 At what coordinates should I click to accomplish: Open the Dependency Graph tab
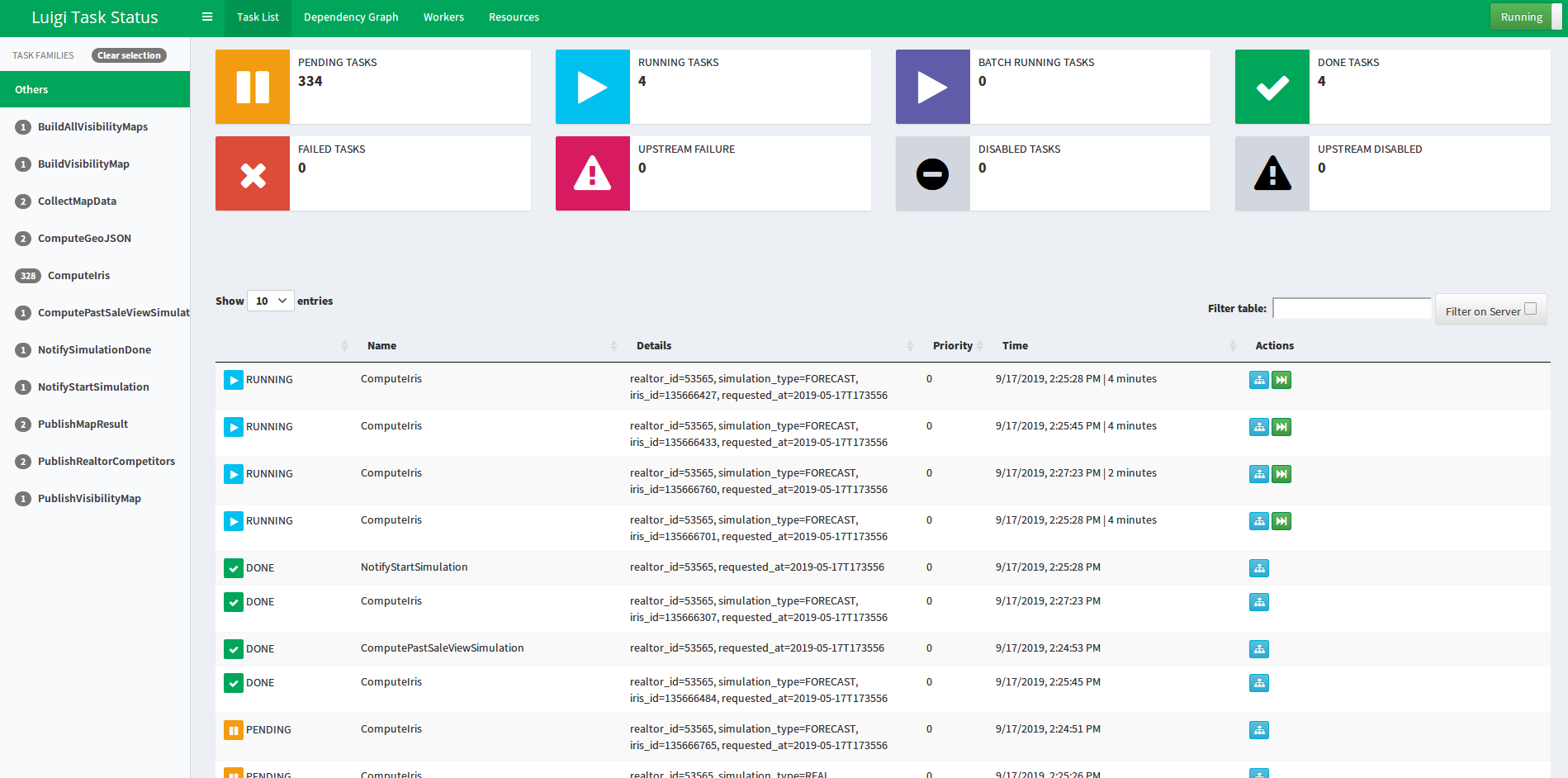click(x=351, y=17)
